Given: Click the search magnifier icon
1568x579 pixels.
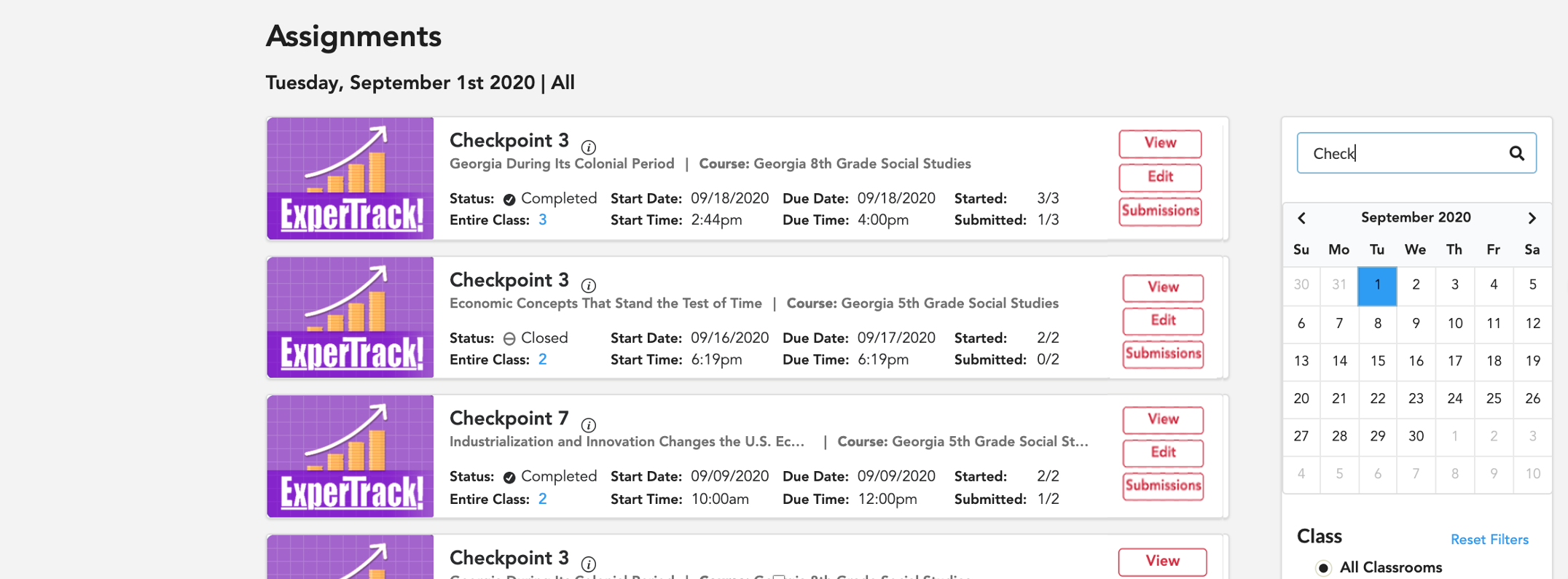Looking at the screenshot, I should tap(1516, 153).
